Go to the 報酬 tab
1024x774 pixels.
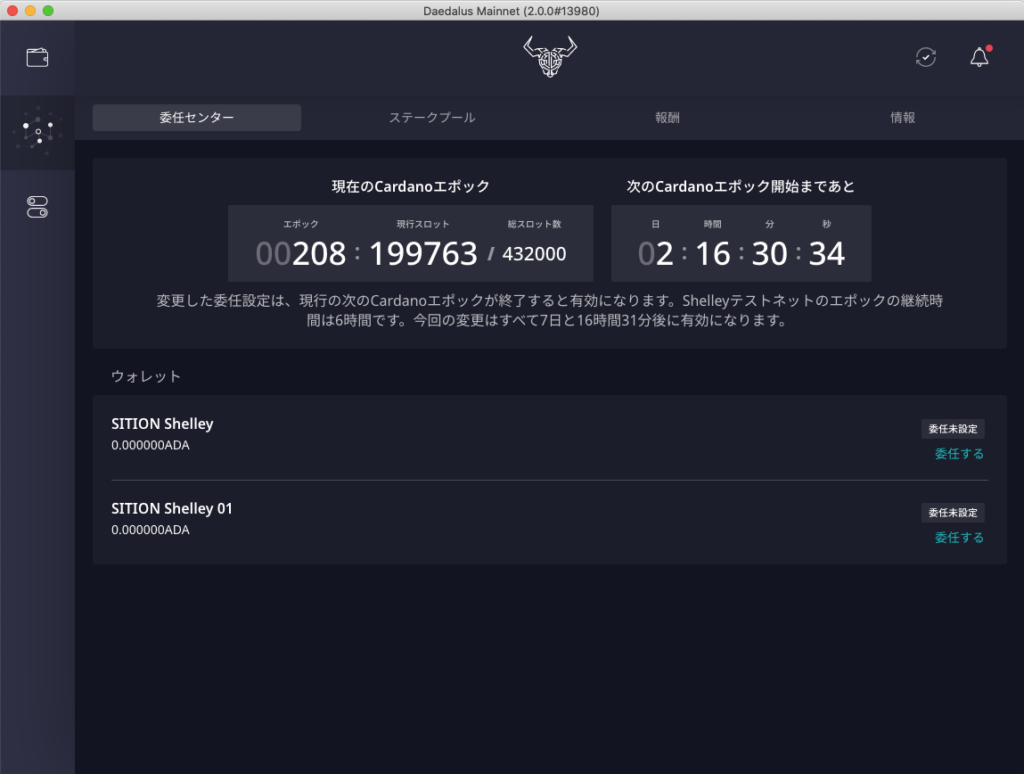tap(667, 118)
